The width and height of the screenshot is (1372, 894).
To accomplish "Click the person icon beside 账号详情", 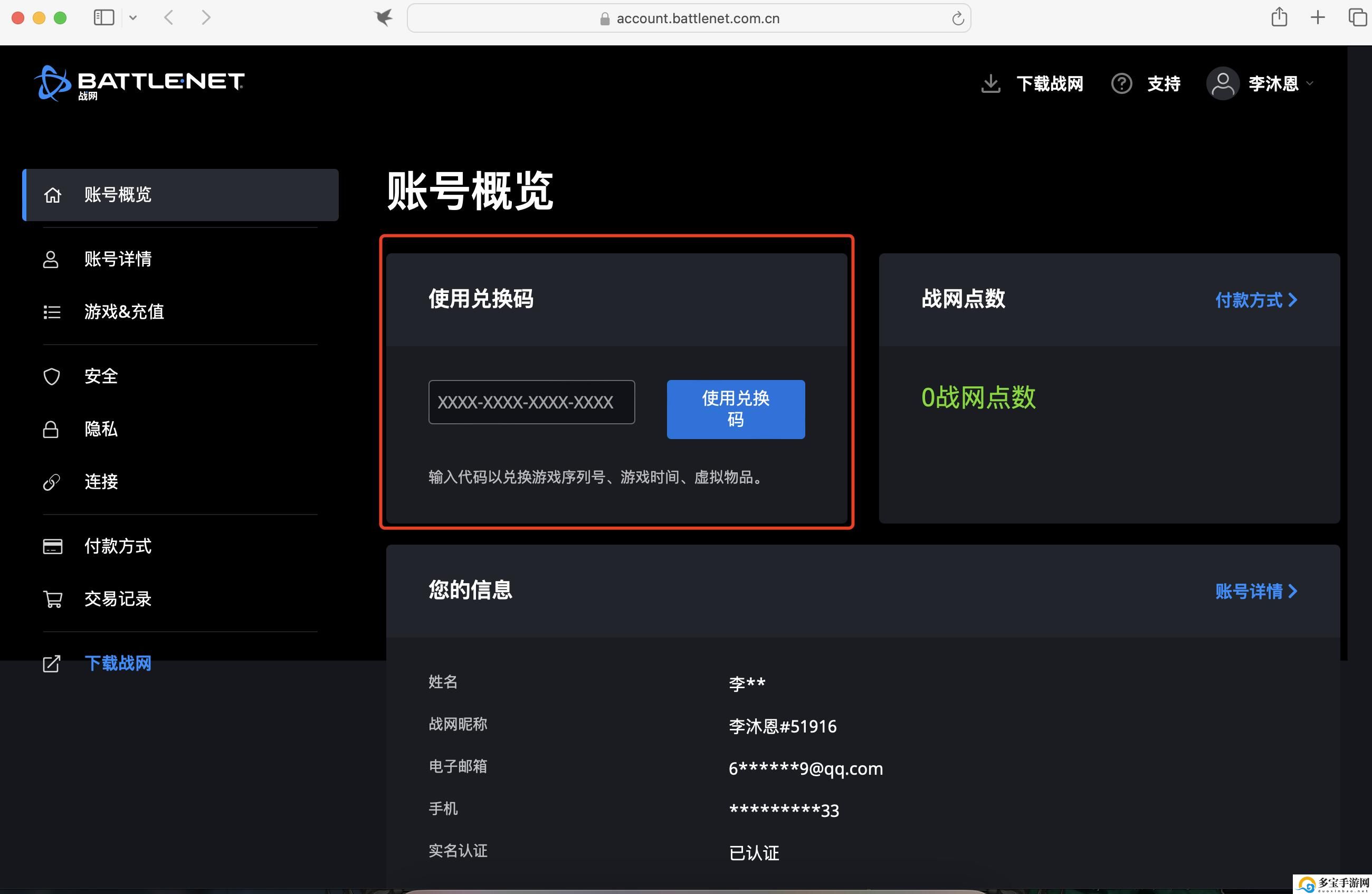I will [51, 259].
